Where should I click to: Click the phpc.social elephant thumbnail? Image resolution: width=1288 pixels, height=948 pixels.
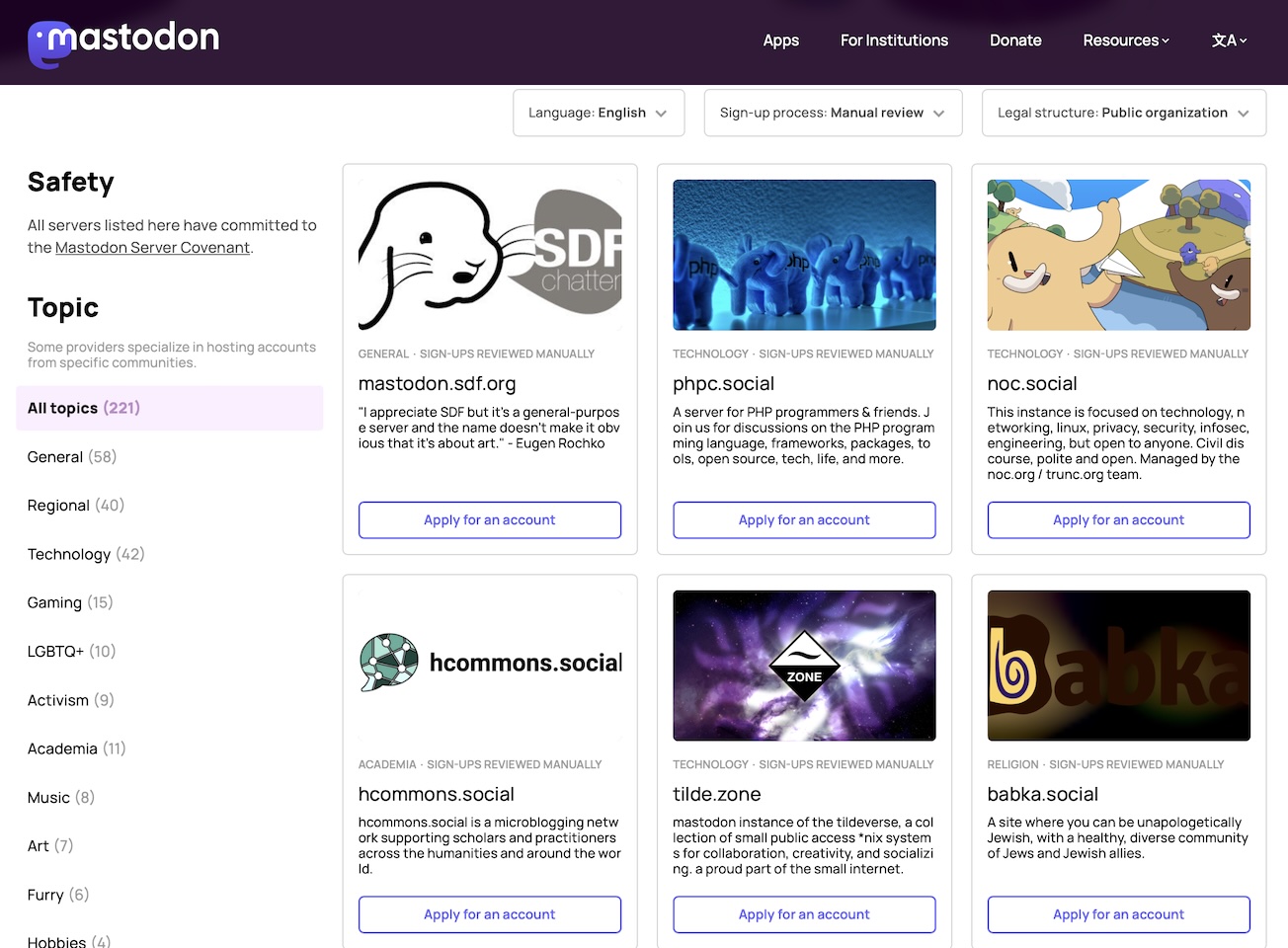point(804,254)
